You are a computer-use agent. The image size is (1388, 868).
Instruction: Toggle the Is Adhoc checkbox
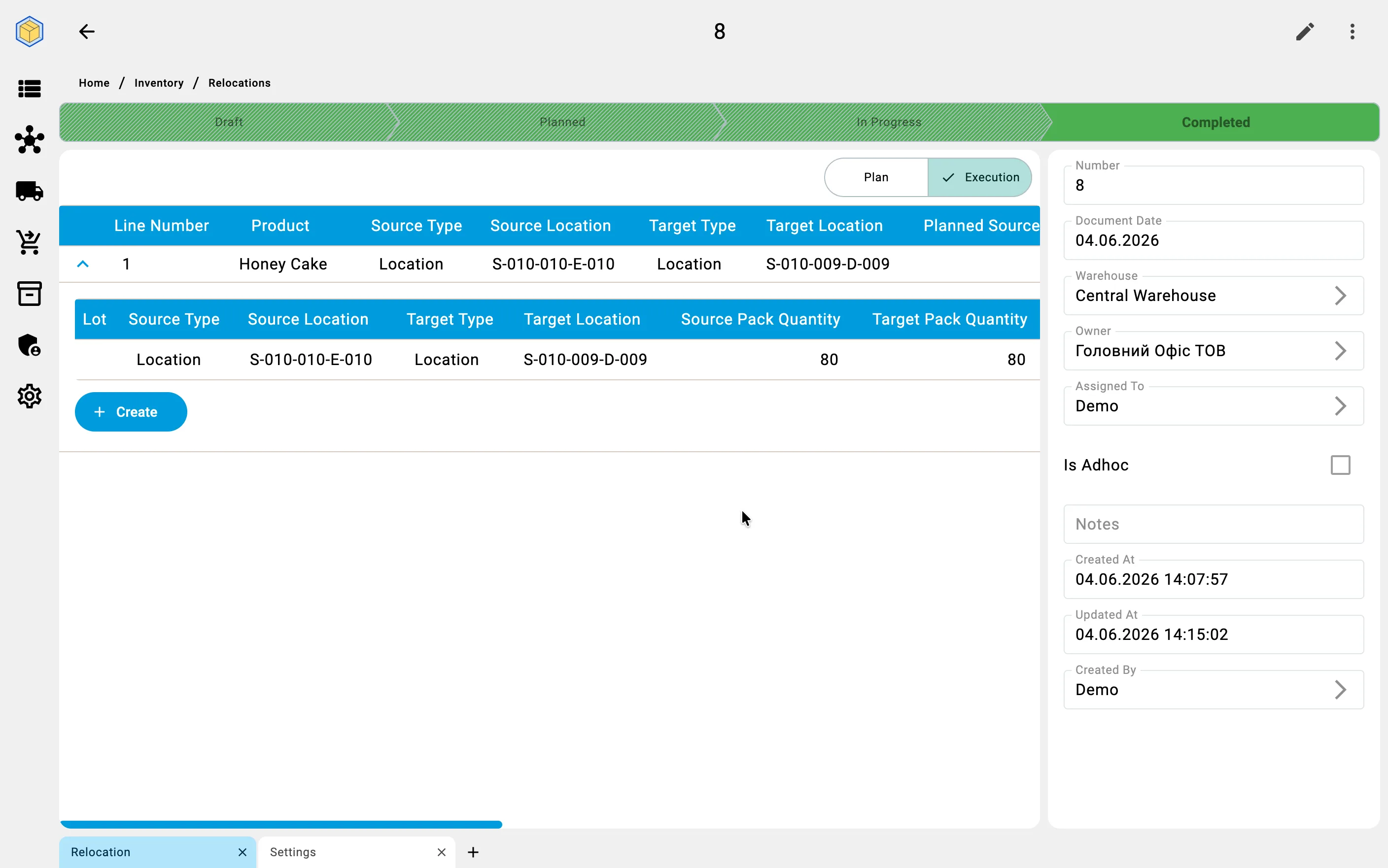[x=1340, y=465]
